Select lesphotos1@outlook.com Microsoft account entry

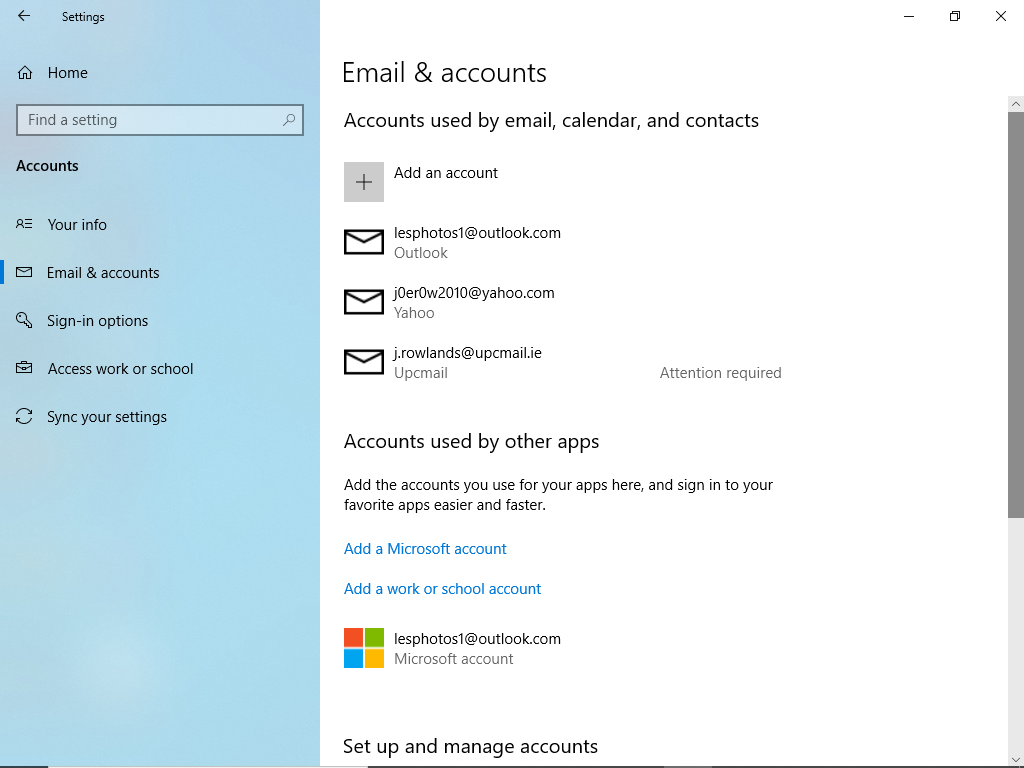pos(453,648)
